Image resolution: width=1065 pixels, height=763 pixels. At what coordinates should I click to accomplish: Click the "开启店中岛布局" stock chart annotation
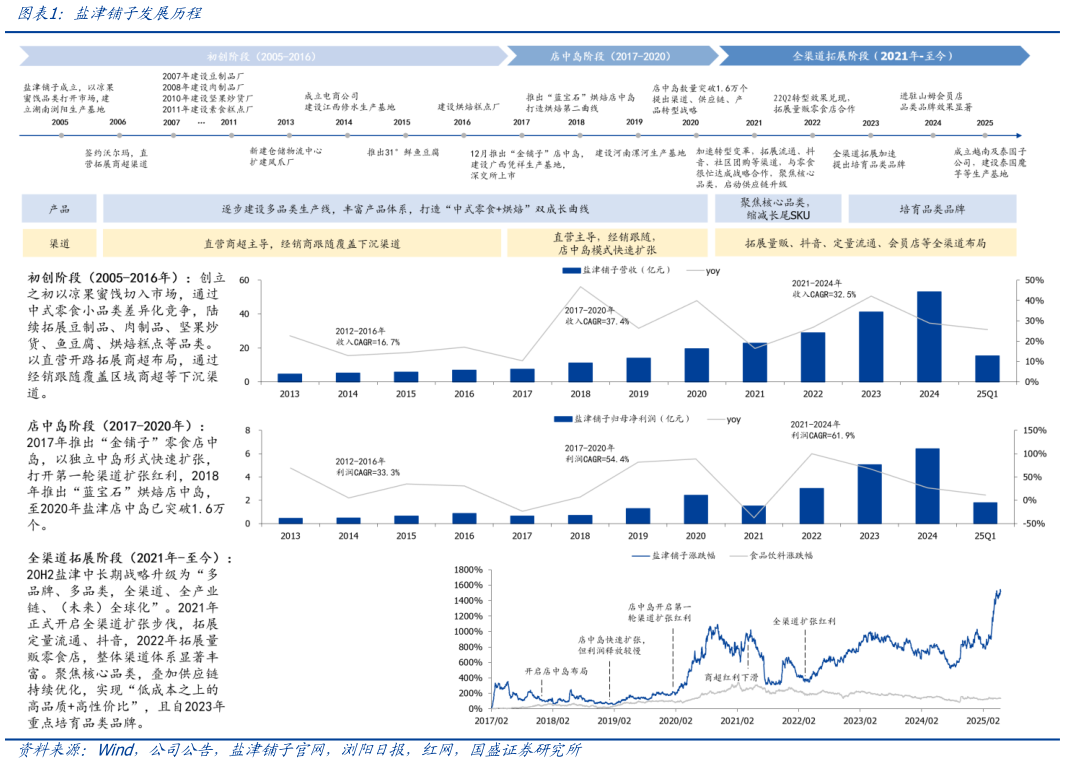[556, 671]
